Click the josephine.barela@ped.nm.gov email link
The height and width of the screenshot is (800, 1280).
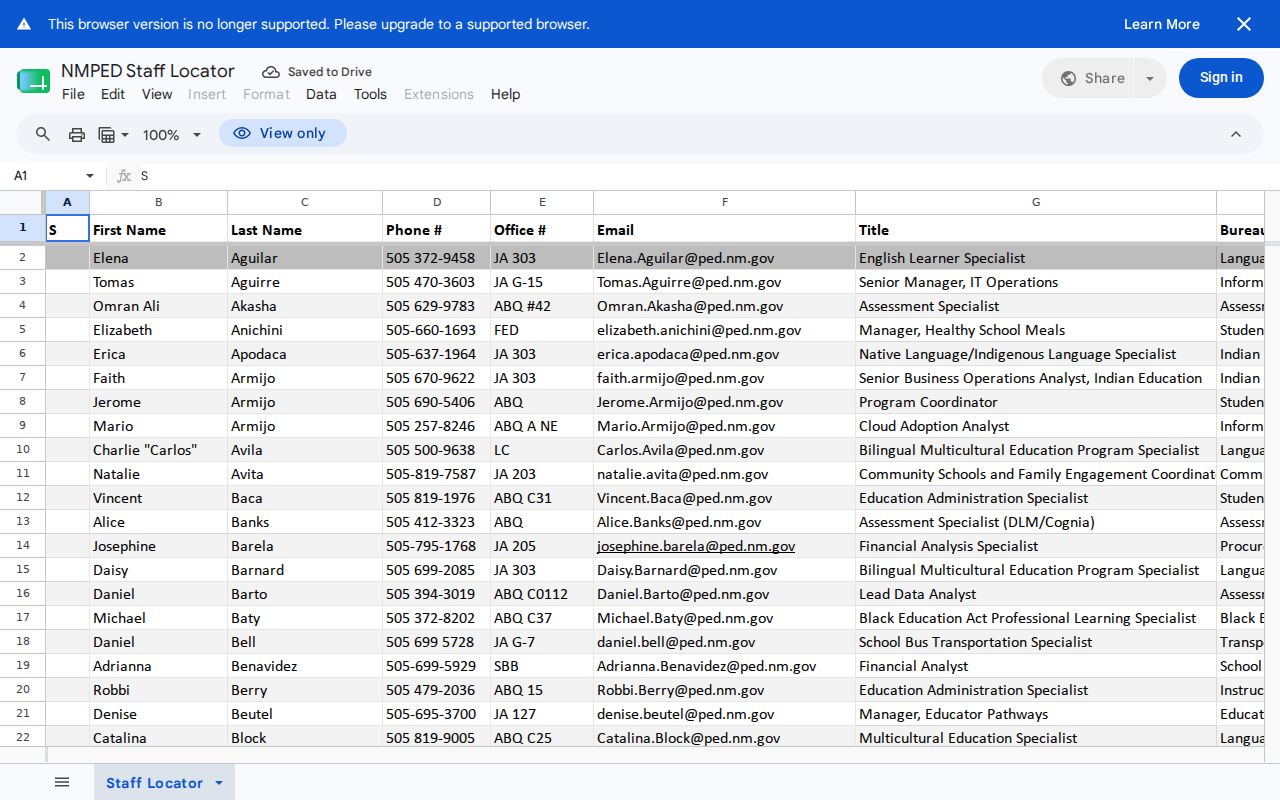[x=696, y=546]
